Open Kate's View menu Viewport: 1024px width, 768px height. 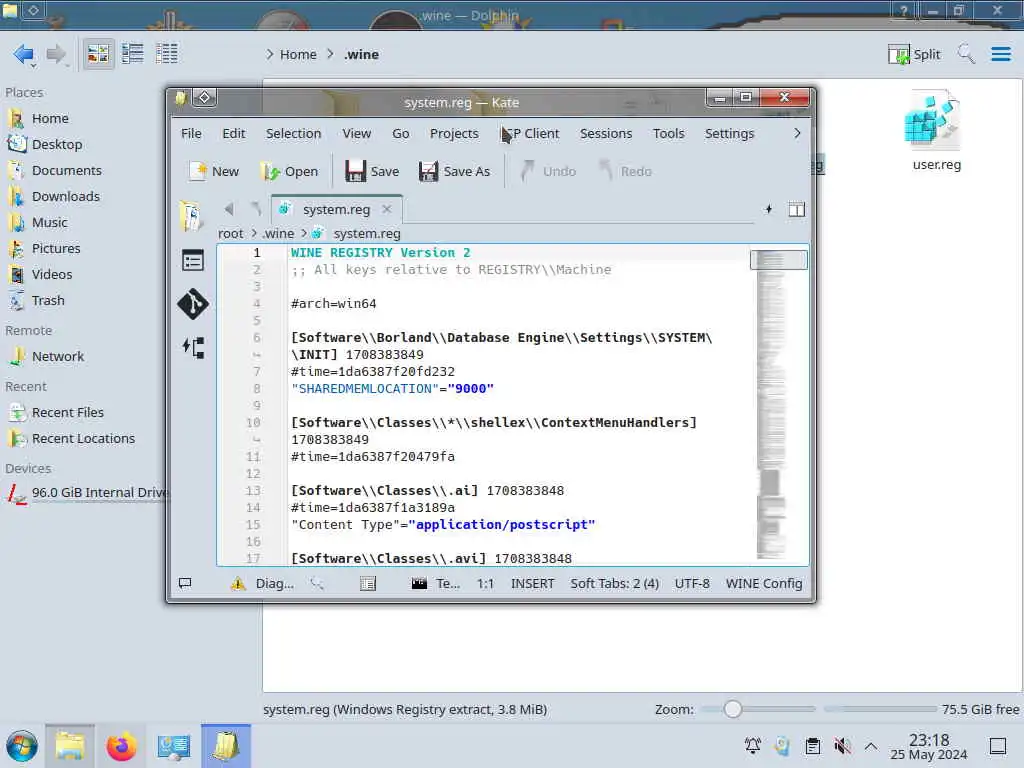[357, 133]
